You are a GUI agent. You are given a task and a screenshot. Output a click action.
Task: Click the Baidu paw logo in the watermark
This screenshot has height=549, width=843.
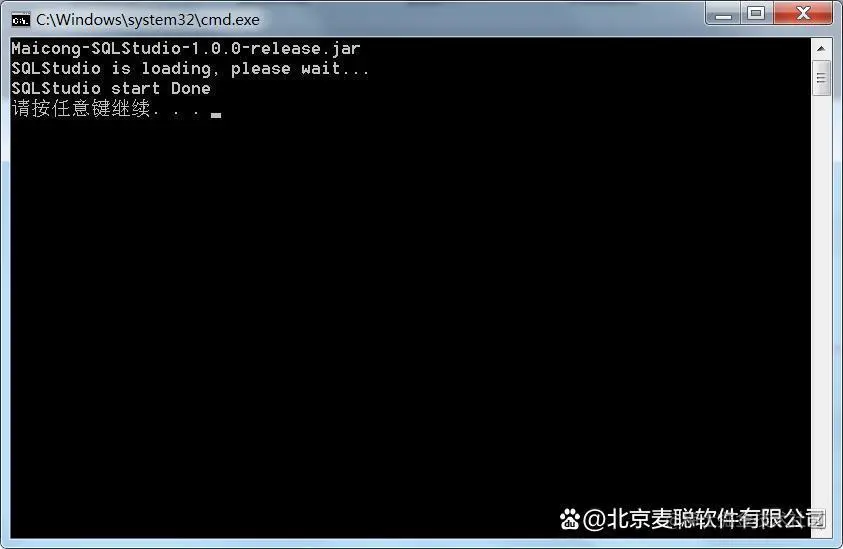click(x=569, y=519)
